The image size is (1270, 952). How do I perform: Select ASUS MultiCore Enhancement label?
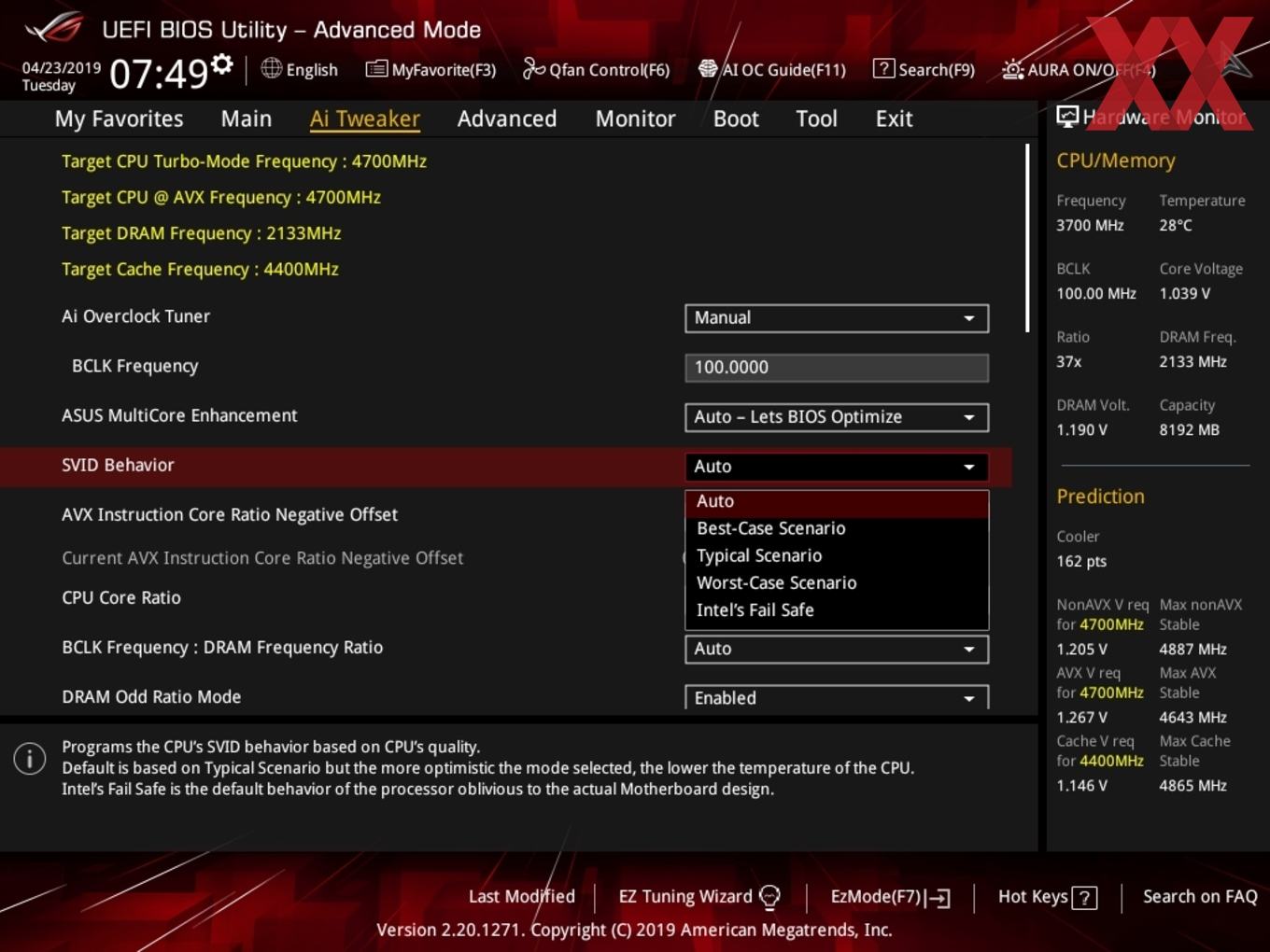[179, 415]
